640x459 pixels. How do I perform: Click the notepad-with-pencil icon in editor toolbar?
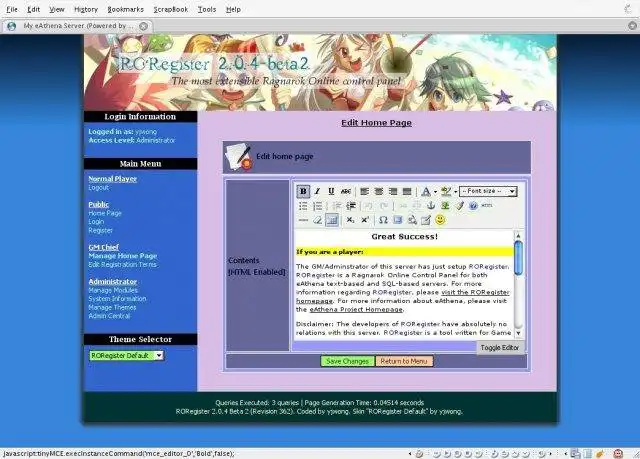tap(426, 220)
